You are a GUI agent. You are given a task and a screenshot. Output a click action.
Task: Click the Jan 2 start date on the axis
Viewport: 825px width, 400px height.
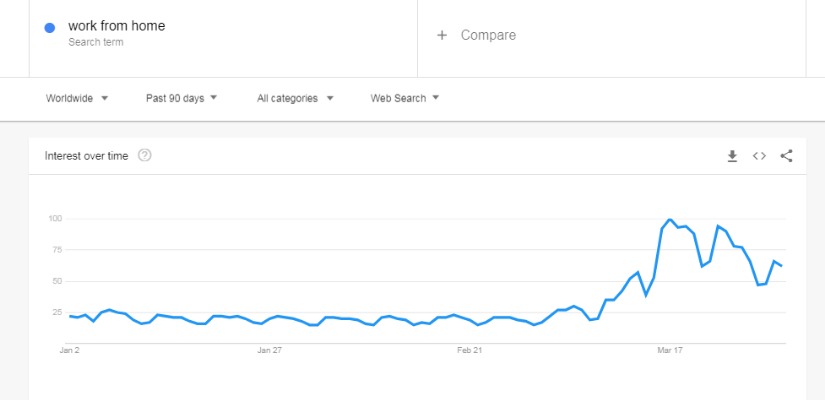tap(69, 351)
